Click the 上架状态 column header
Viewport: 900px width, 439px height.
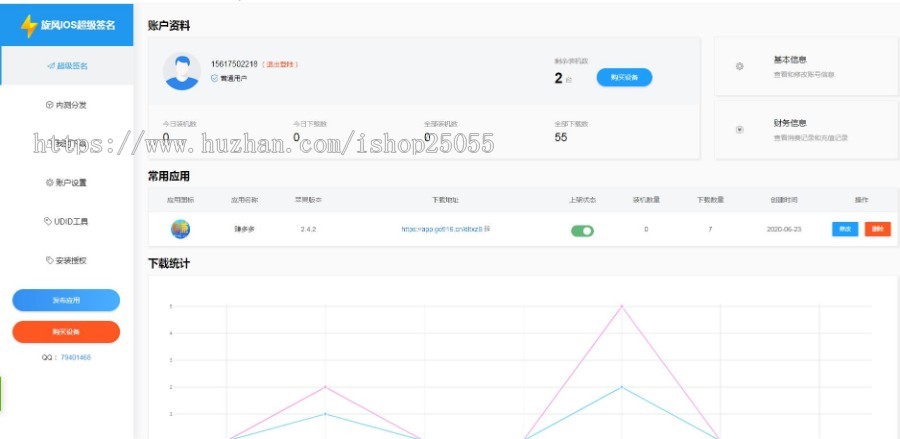[582, 200]
